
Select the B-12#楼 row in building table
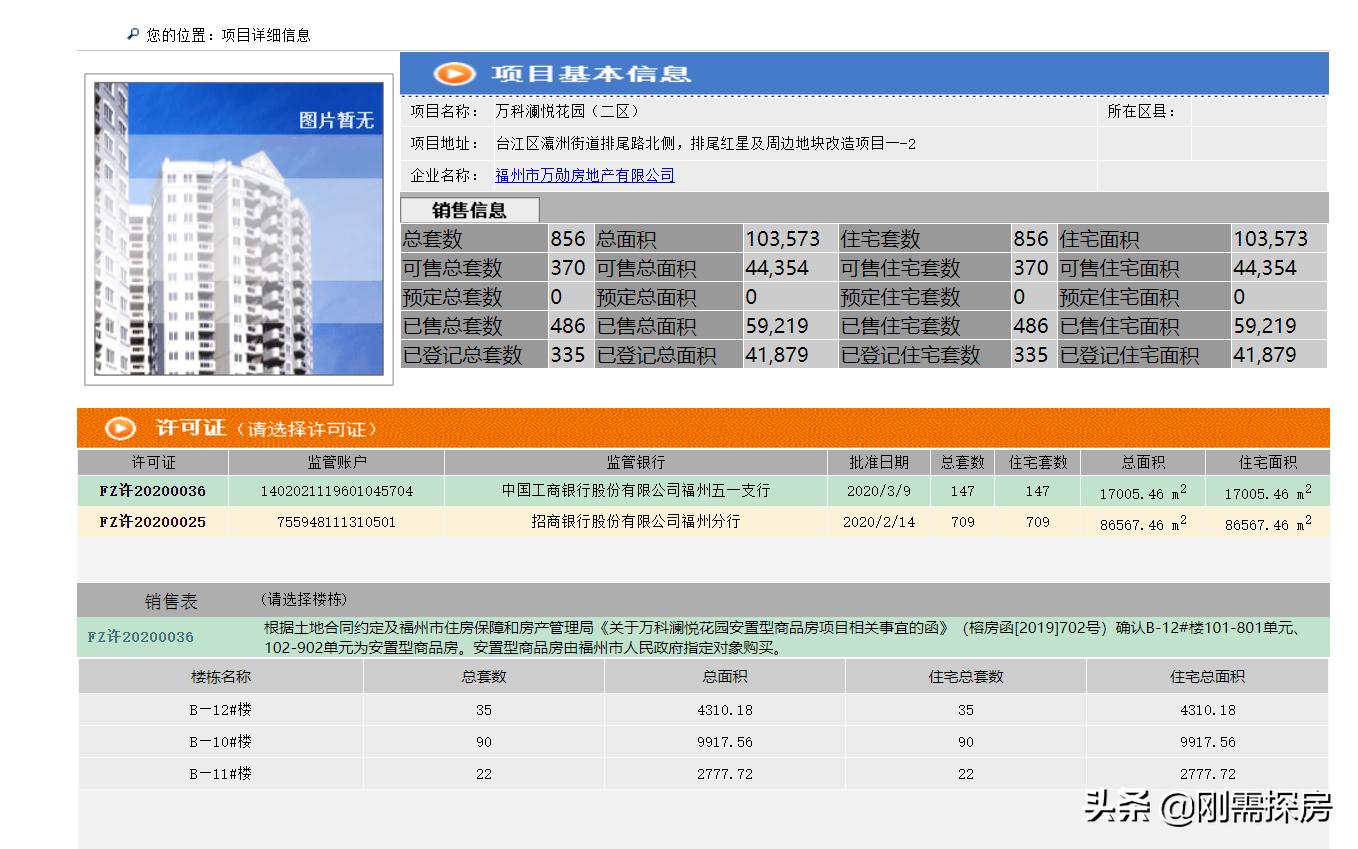pyautogui.click(x=220, y=710)
